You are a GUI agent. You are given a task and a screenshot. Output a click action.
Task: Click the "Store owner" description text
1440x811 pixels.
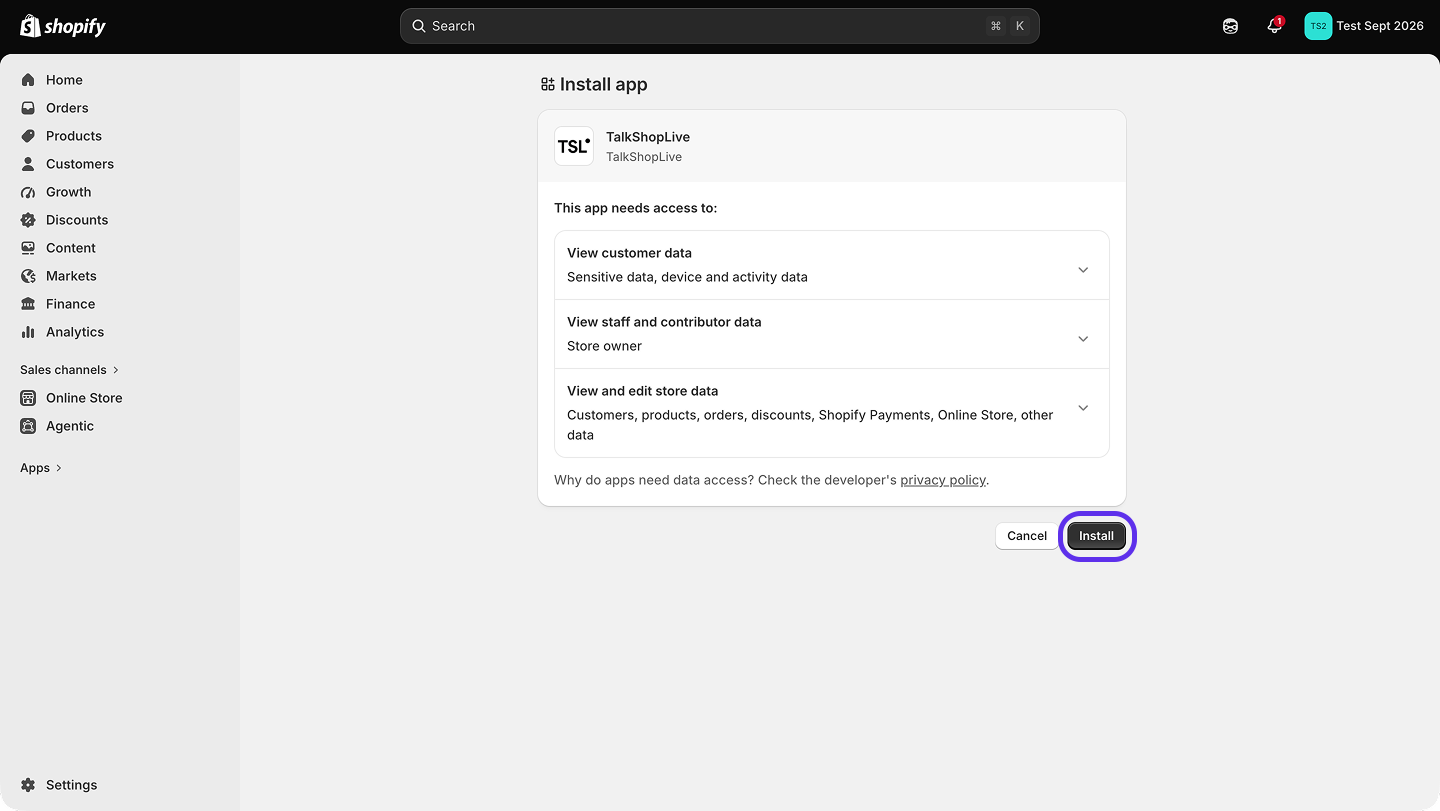[604, 346]
